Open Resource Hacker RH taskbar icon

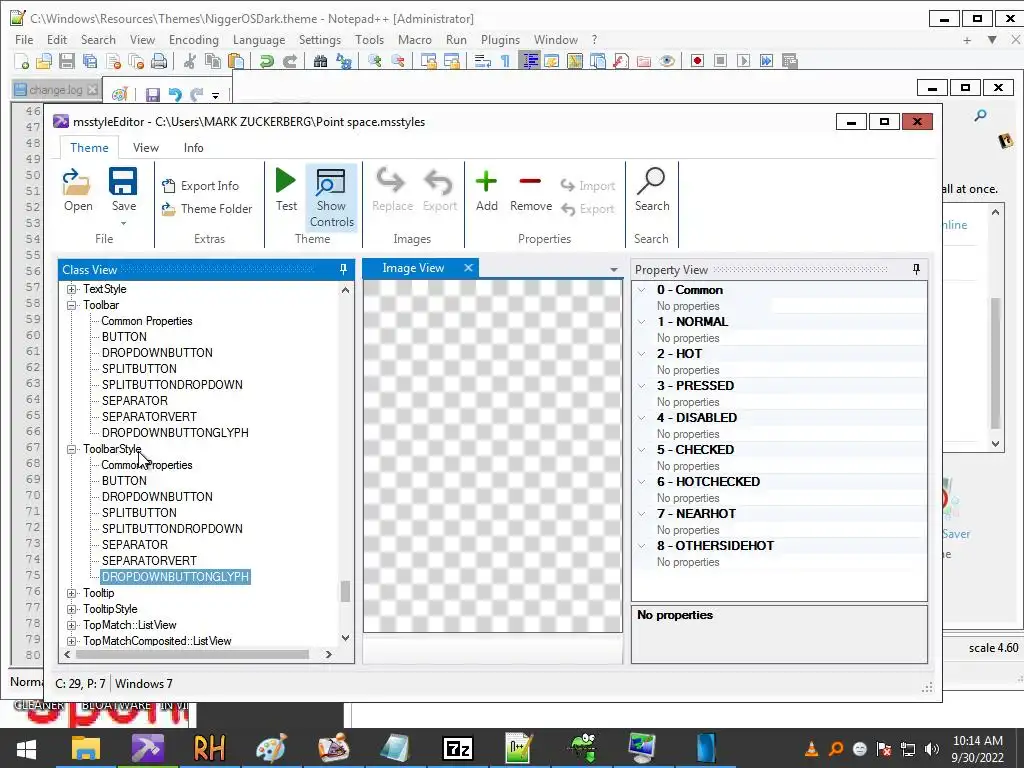click(x=209, y=748)
